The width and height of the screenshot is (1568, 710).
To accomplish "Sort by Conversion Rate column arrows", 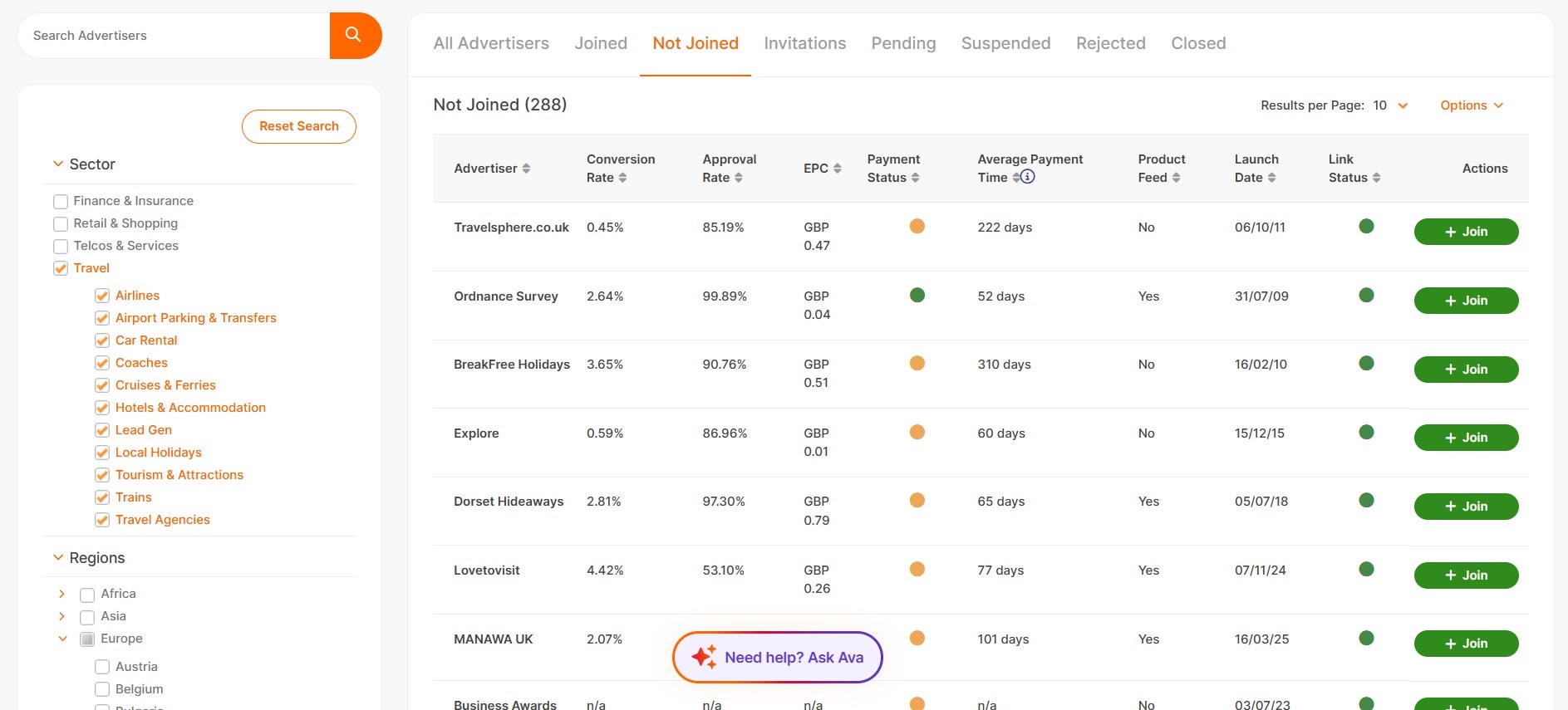I will click(x=622, y=178).
